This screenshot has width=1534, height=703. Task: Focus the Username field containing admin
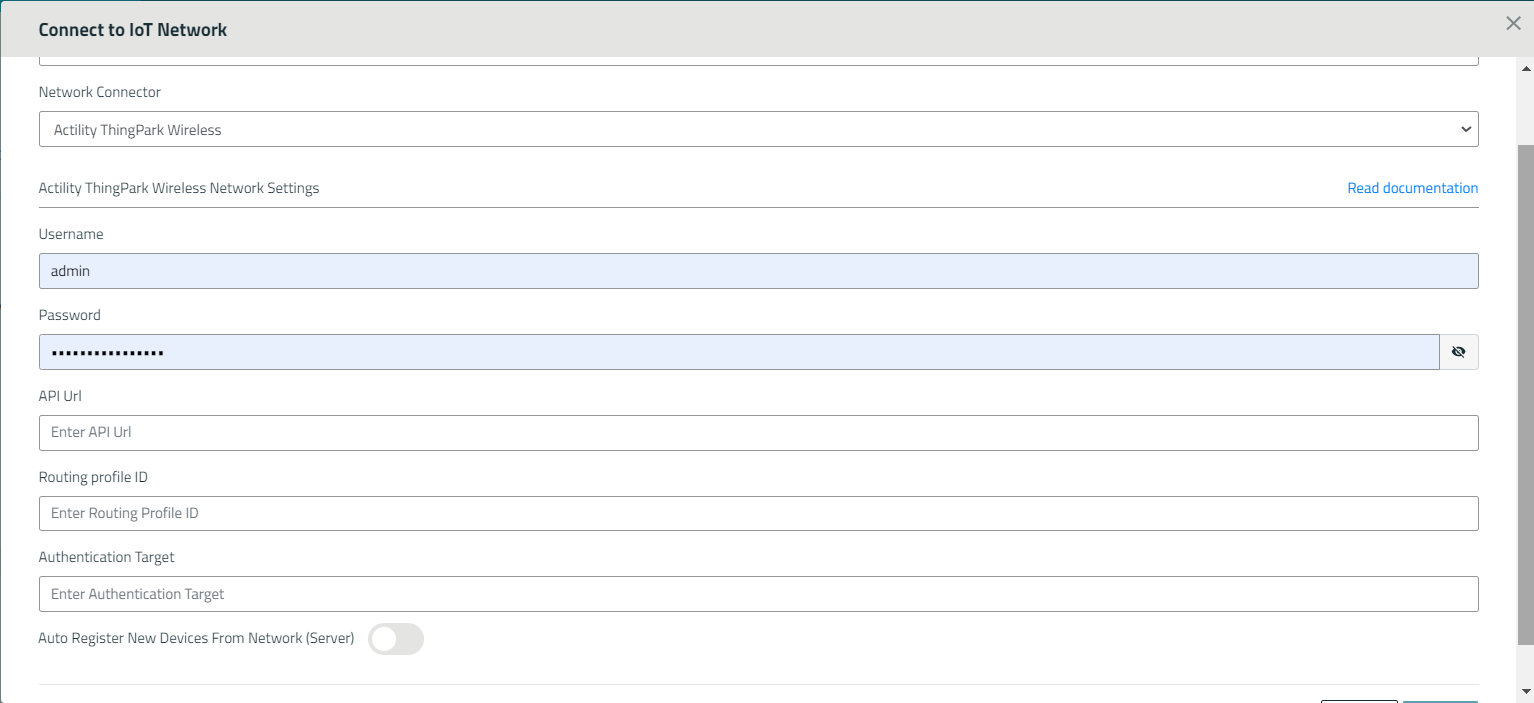758,271
